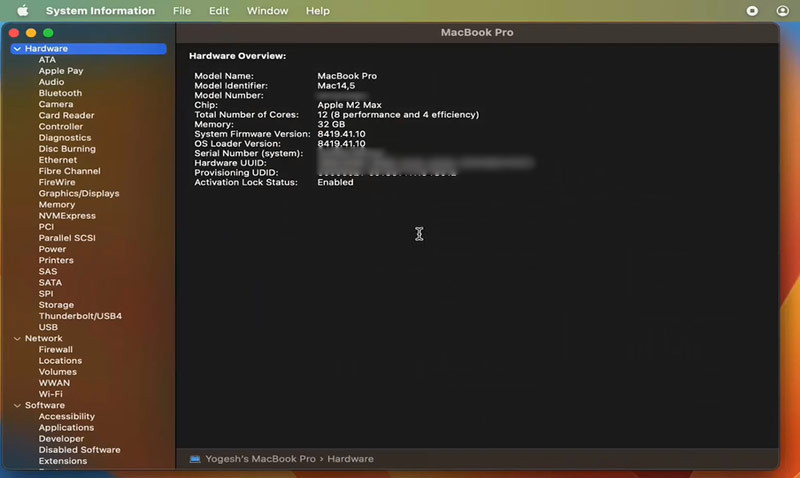This screenshot has height=478, width=800.
Task: Open the File menu
Action: (182, 11)
